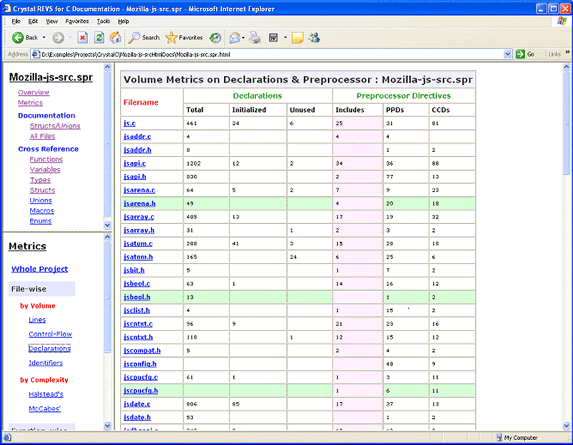Open the Types cross reference link

click(40, 180)
